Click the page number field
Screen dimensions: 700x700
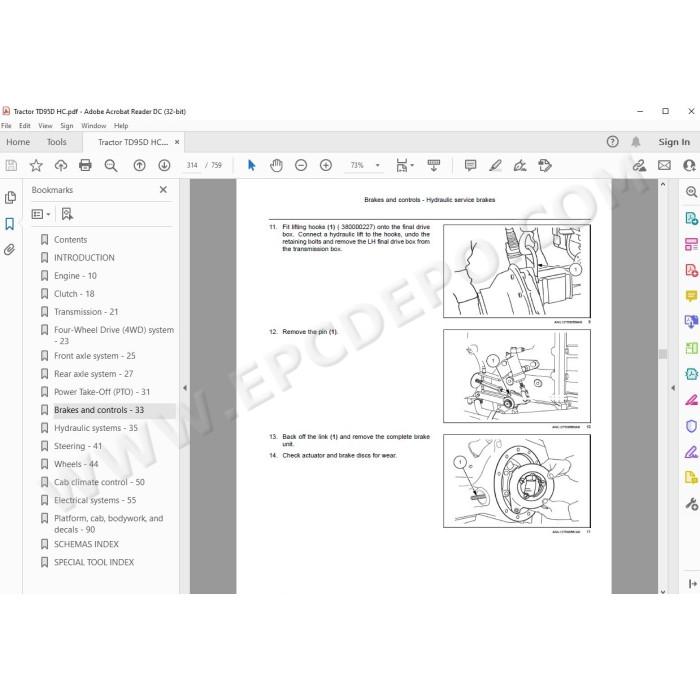pos(192,166)
